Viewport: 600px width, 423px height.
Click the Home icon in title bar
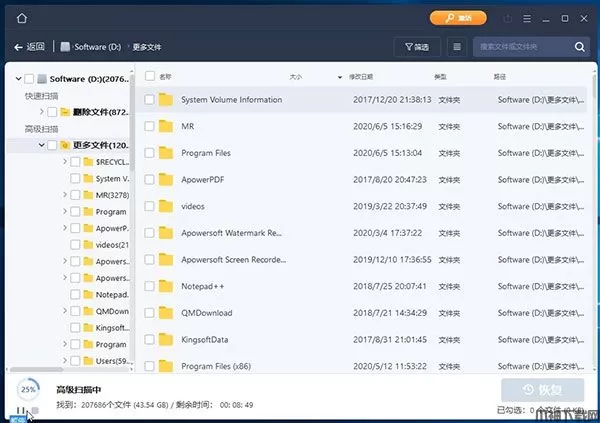pyautogui.click(x=22, y=18)
